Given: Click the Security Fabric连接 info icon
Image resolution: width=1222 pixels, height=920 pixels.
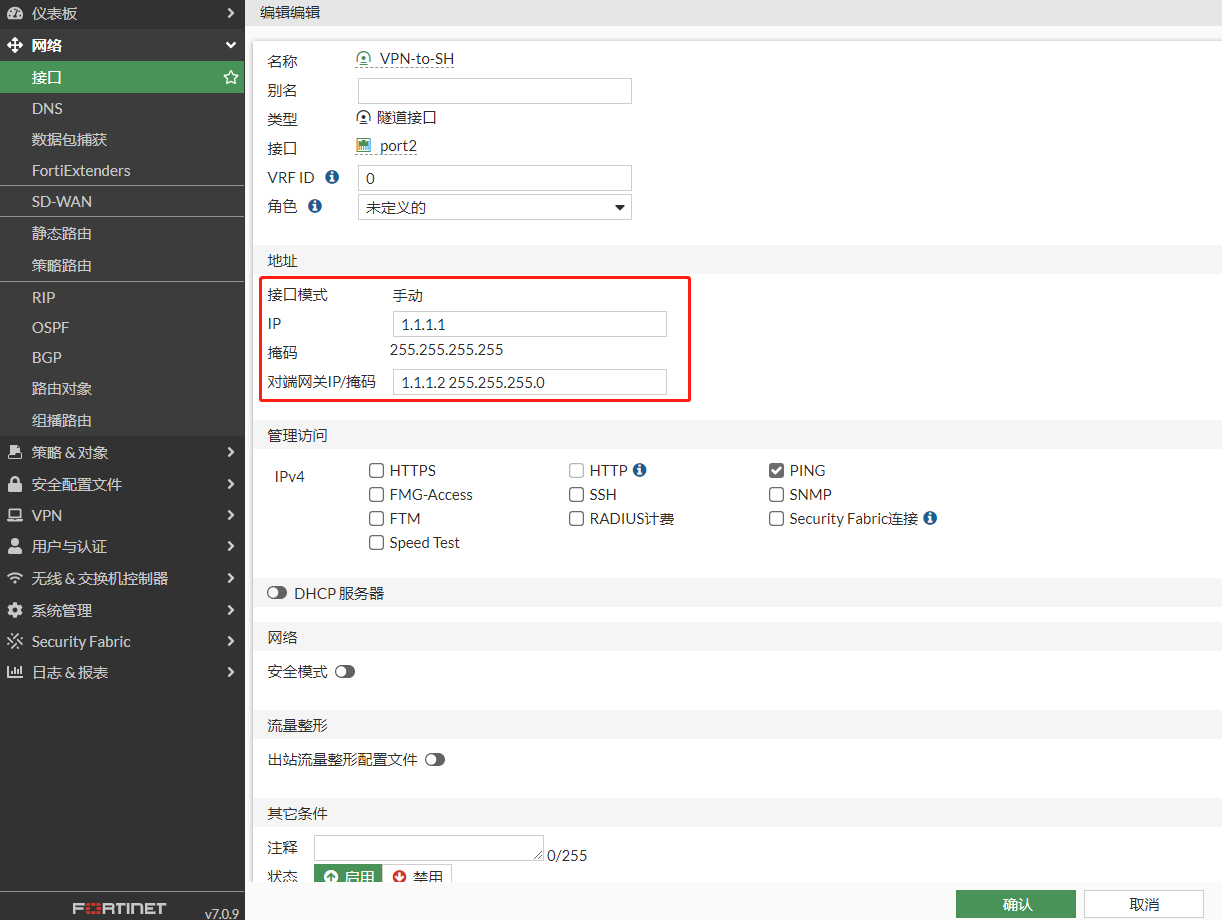Looking at the screenshot, I should 930,518.
